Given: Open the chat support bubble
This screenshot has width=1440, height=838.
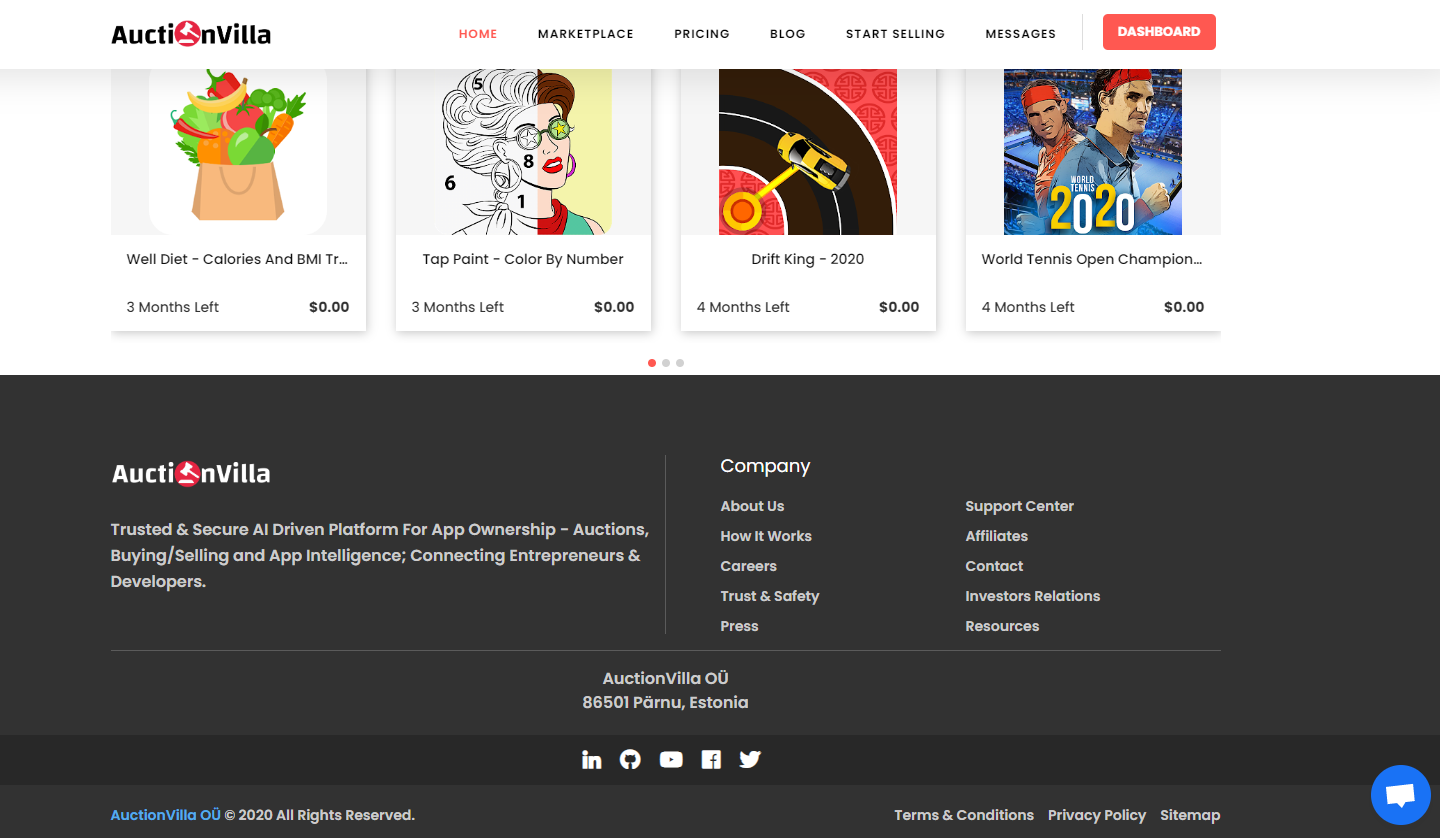Looking at the screenshot, I should point(1400,795).
